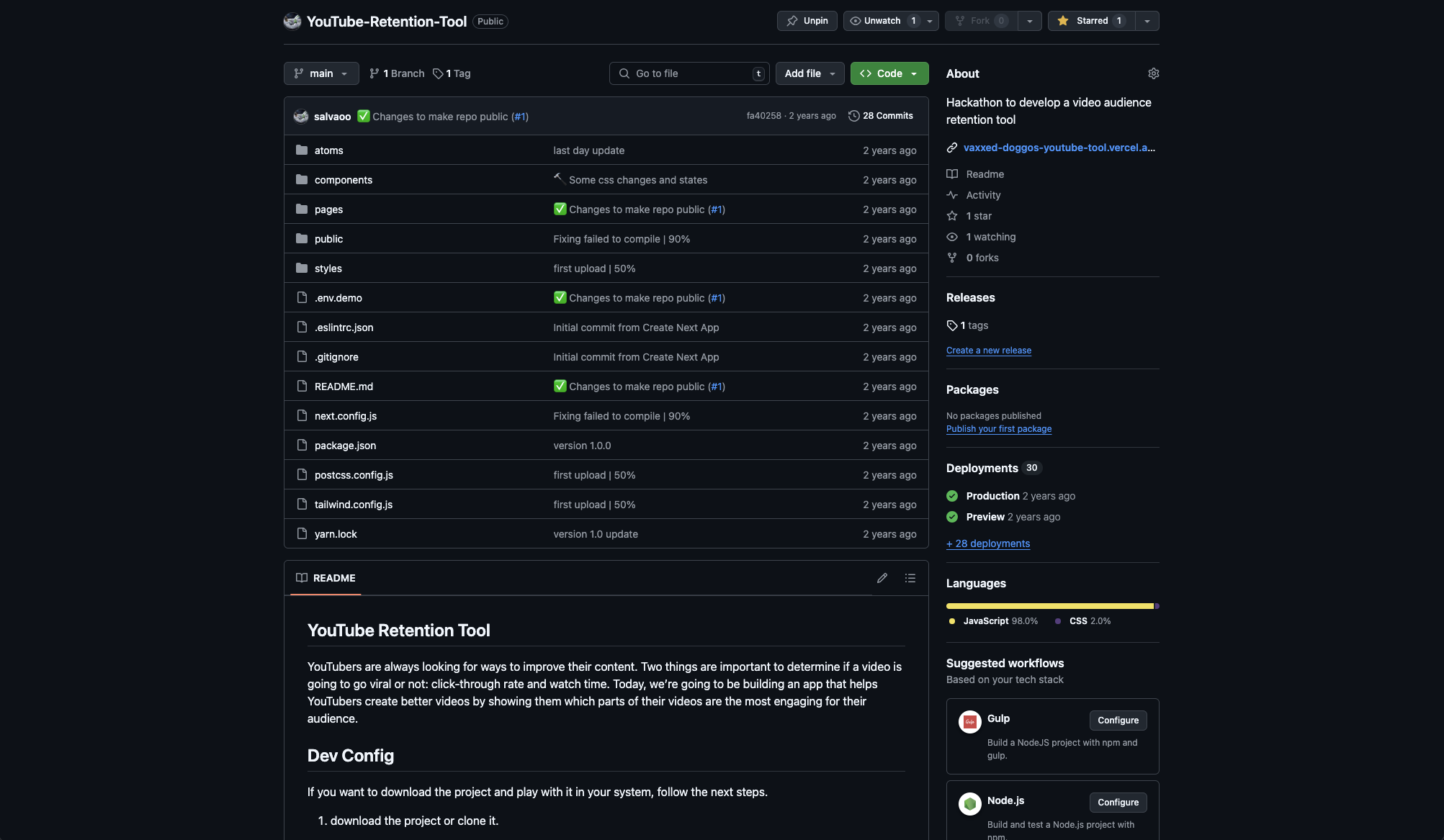The image size is (1444, 840).
Task: Open the components folder icon
Action: point(302,179)
